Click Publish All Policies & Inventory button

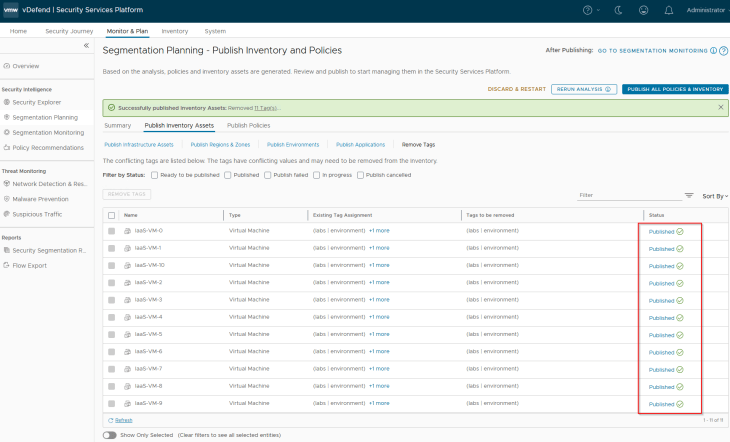tap(674, 89)
